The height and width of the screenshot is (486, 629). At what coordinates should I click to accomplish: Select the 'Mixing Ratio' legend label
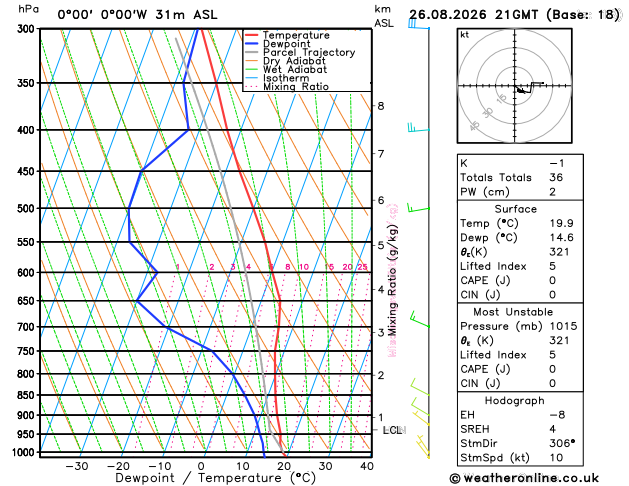click(296, 87)
